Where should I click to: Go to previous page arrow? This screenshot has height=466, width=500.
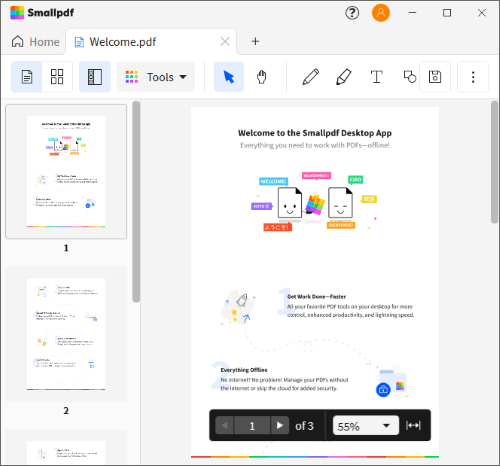[x=225, y=425]
